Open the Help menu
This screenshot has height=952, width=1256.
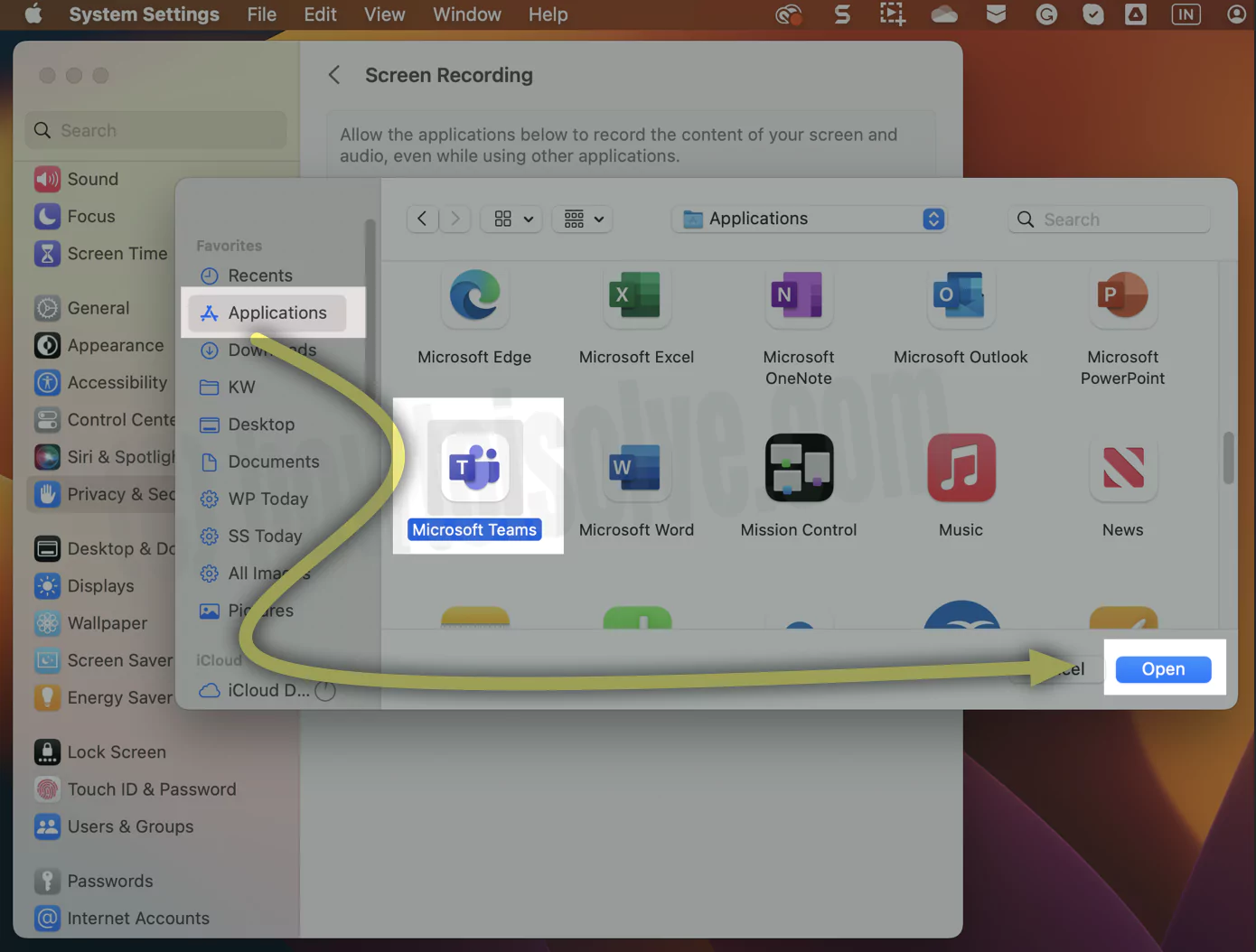tap(548, 14)
